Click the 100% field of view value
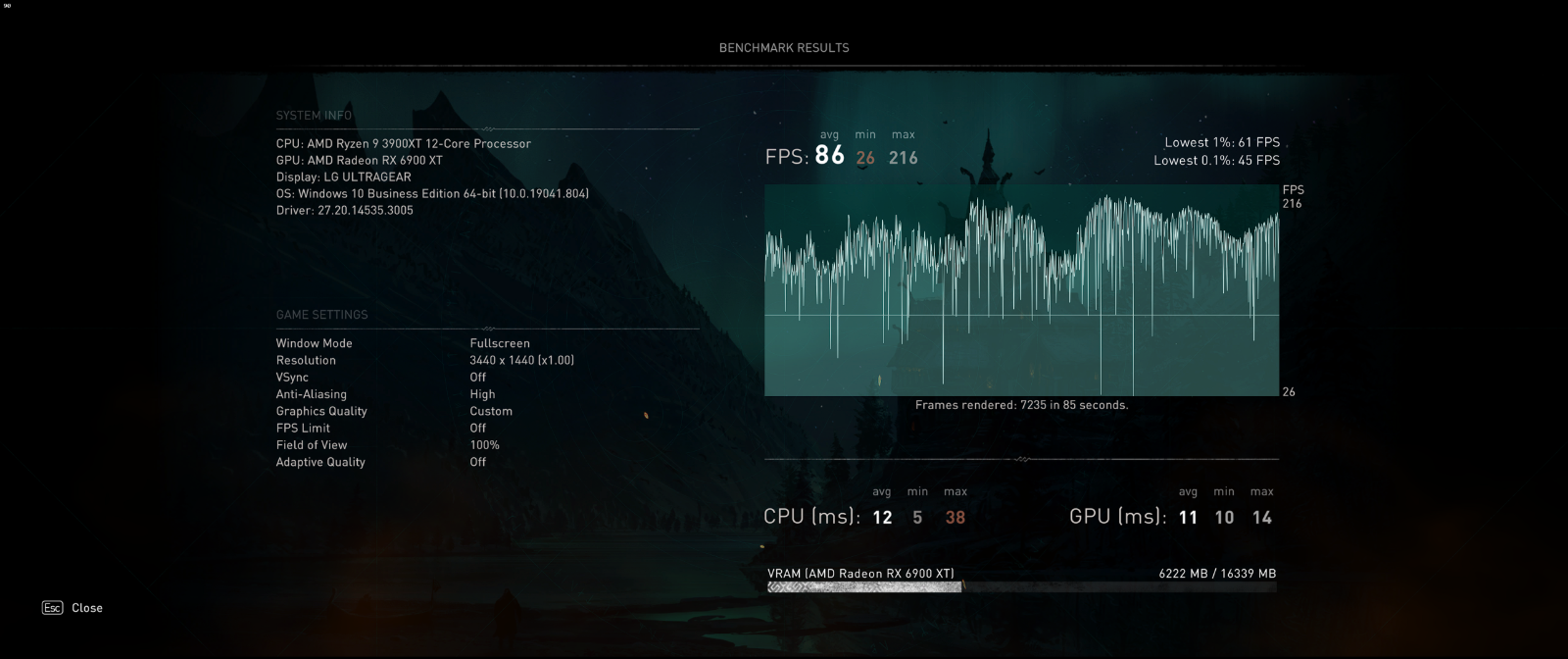 (x=485, y=445)
